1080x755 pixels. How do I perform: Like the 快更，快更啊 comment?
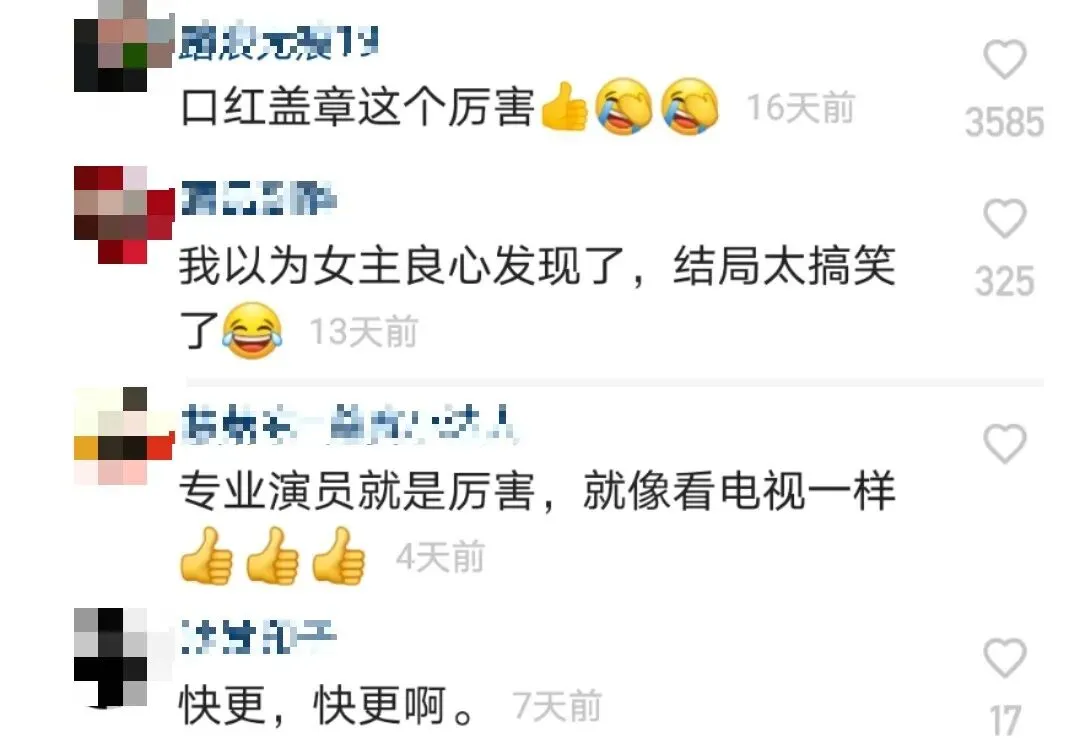pos(1005,658)
